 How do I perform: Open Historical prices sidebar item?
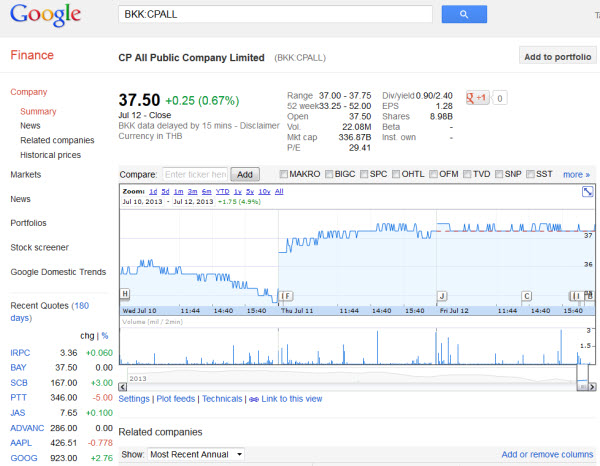coord(51,155)
